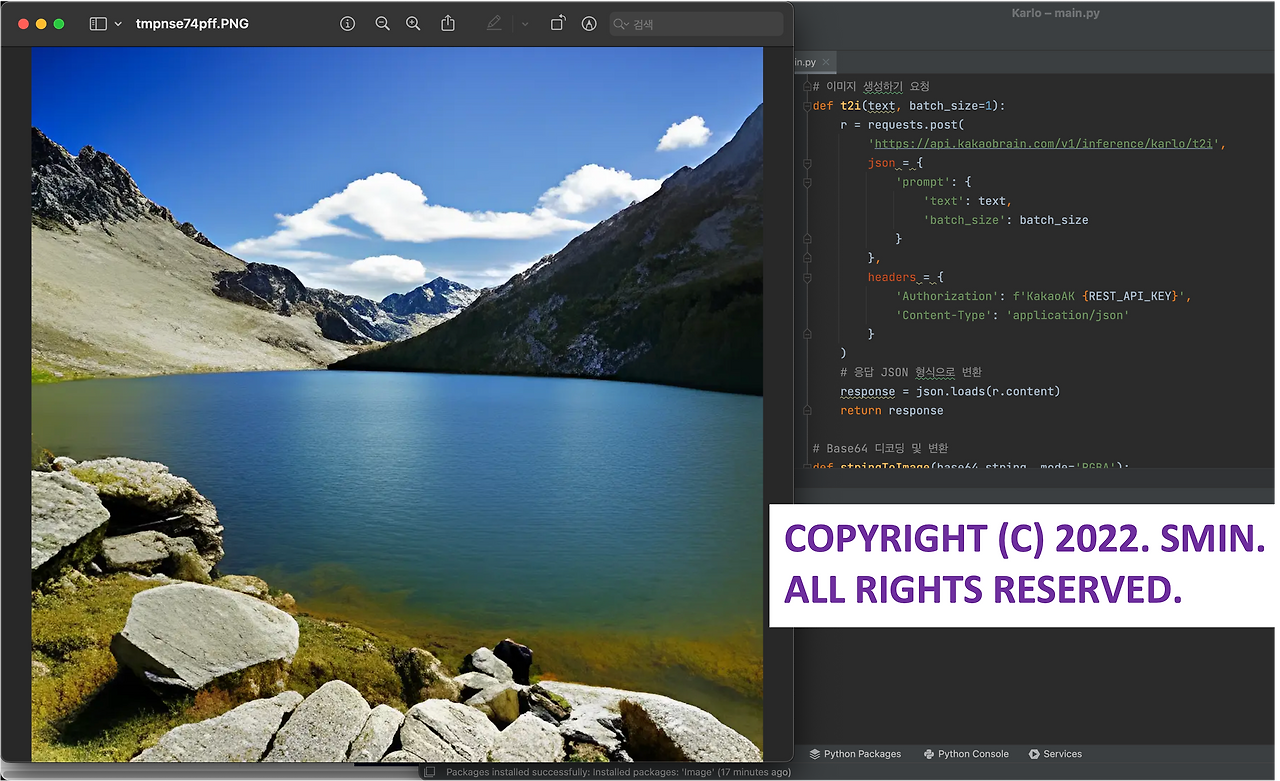The width and height of the screenshot is (1280, 781).
Task: Toggle the Preview sidebar view button
Action: pyautogui.click(x=98, y=23)
